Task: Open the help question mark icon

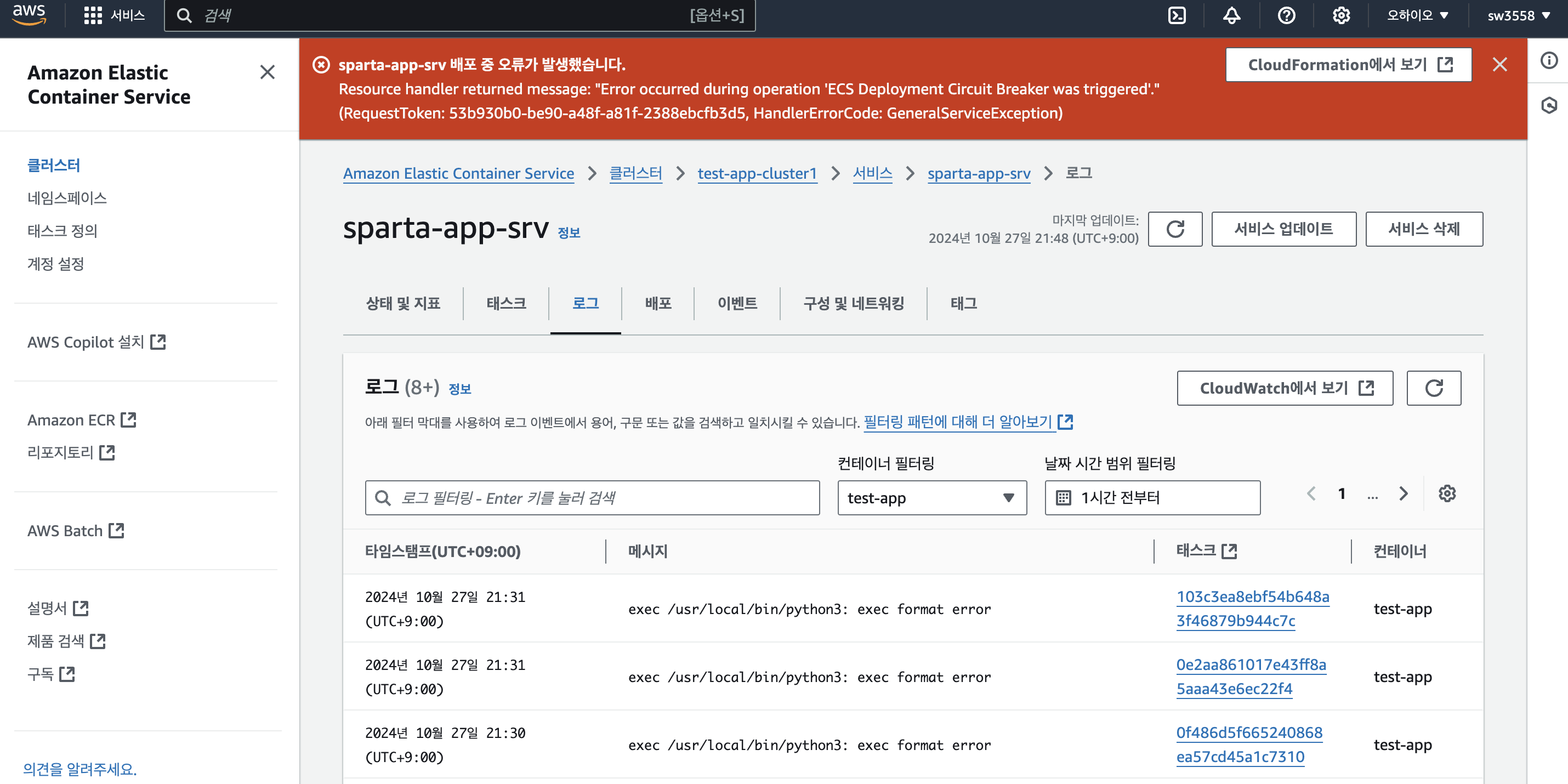Action: click(x=1286, y=15)
